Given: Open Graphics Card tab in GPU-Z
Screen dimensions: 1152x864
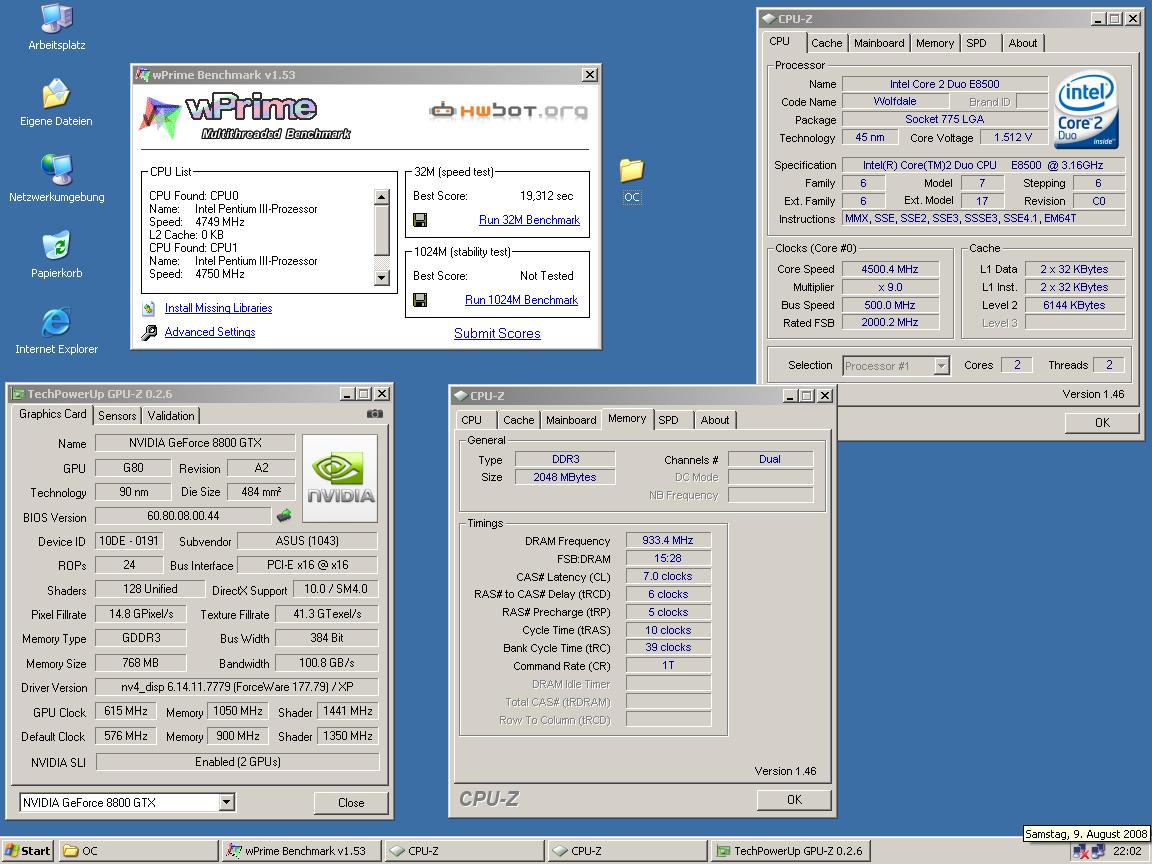Looking at the screenshot, I should click(x=52, y=414).
